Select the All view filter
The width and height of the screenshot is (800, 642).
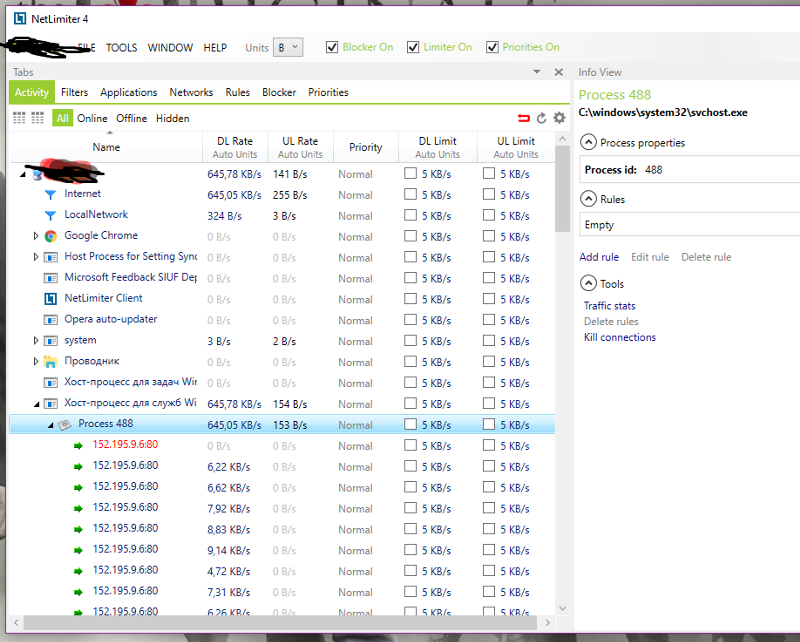tap(62, 118)
